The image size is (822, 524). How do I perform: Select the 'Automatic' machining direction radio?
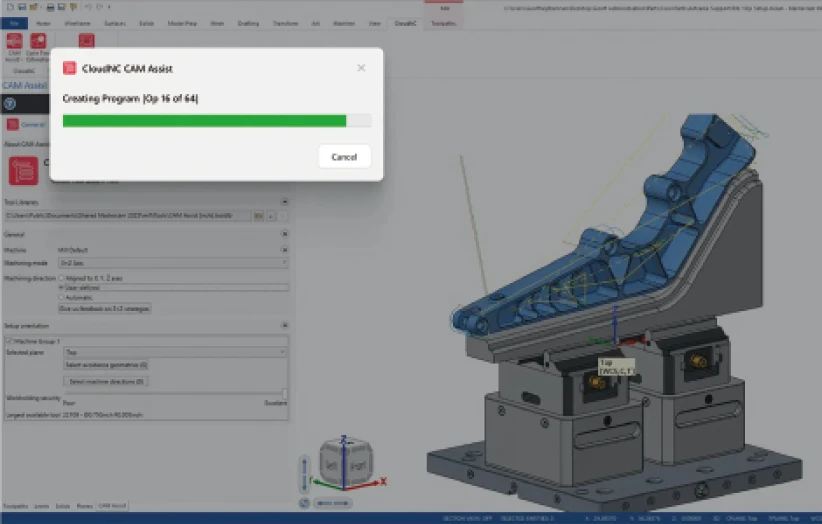tap(63, 297)
